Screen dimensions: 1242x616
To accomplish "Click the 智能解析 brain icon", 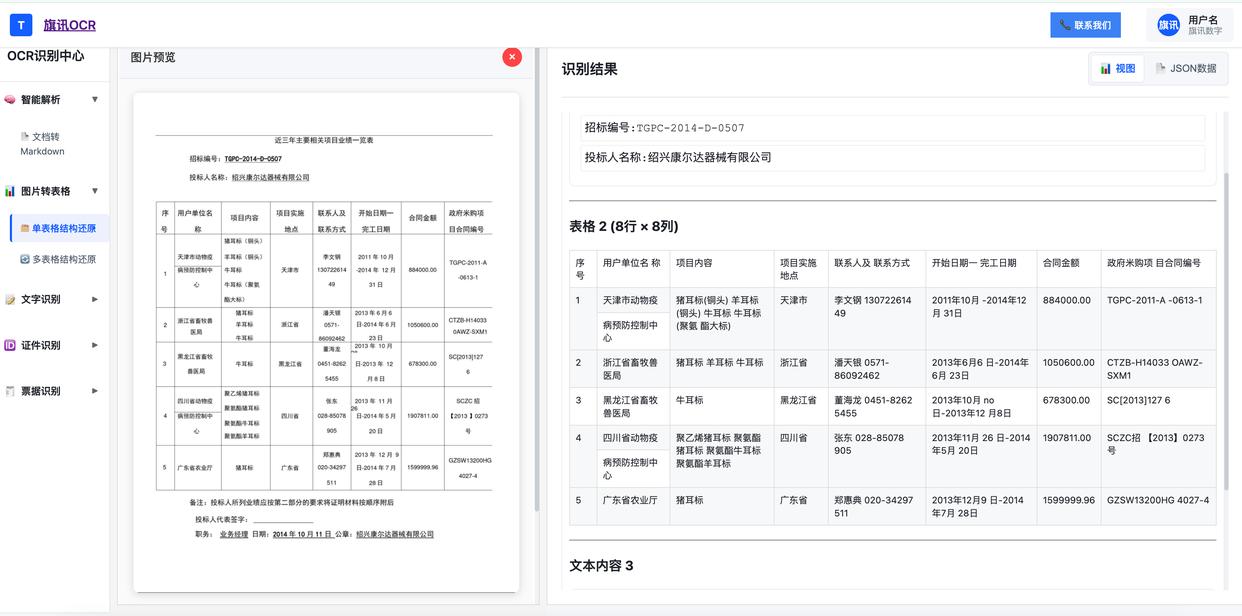I will pos(10,100).
